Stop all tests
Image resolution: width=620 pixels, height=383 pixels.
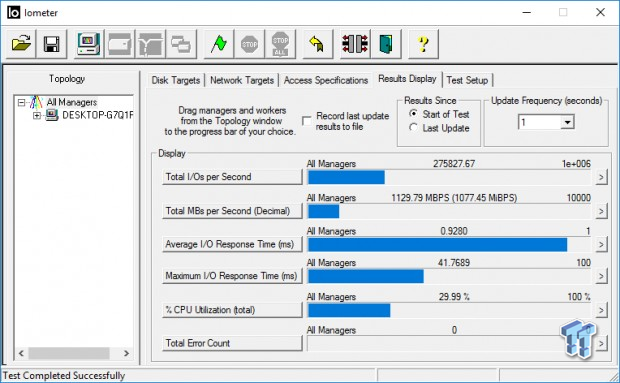(280, 44)
